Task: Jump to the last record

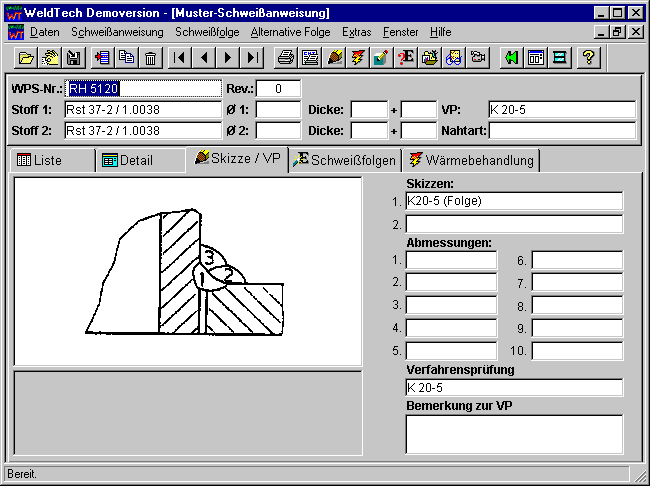Action: coord(254,57)
